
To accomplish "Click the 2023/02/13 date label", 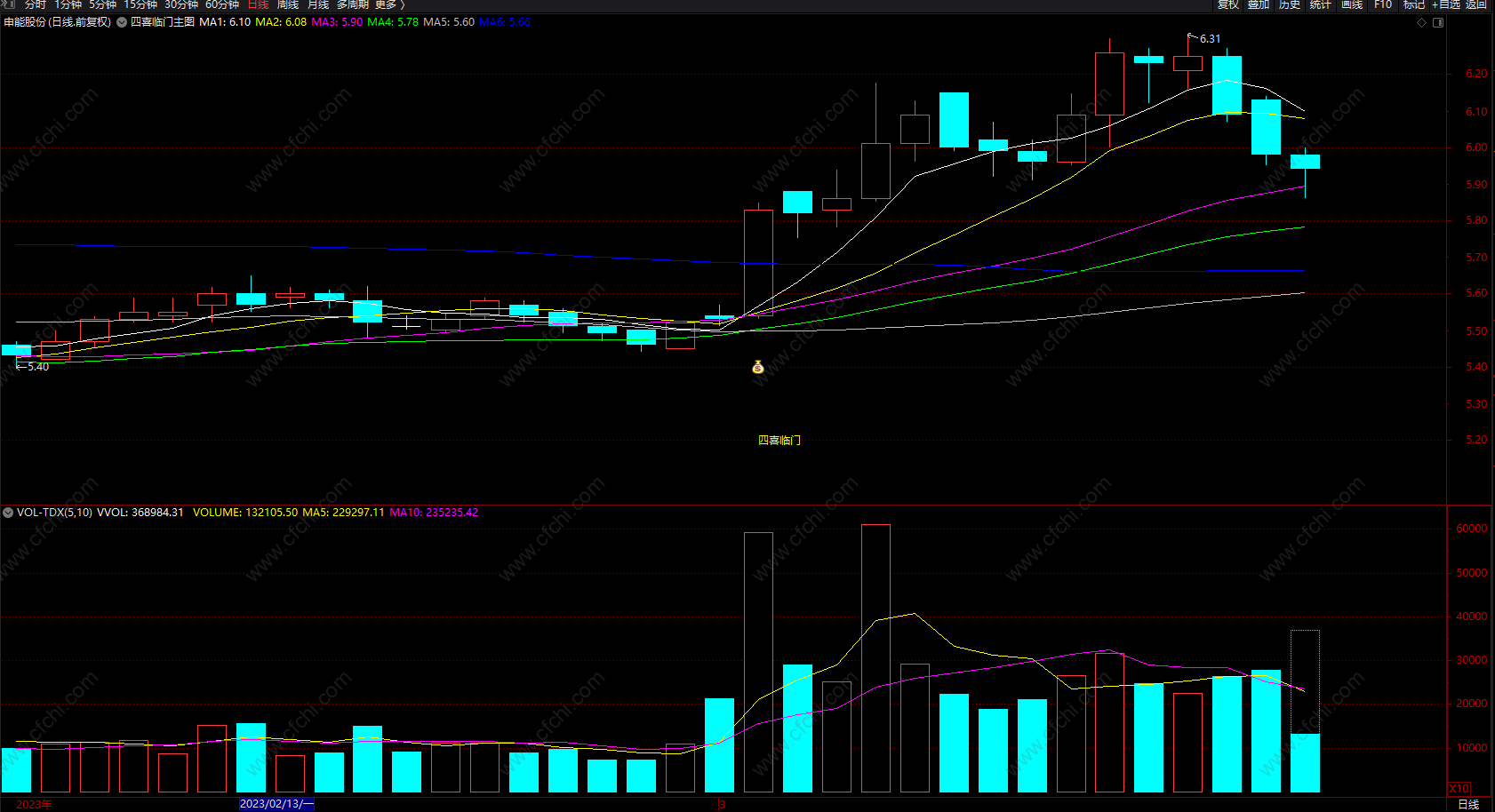I will point(276,804).
